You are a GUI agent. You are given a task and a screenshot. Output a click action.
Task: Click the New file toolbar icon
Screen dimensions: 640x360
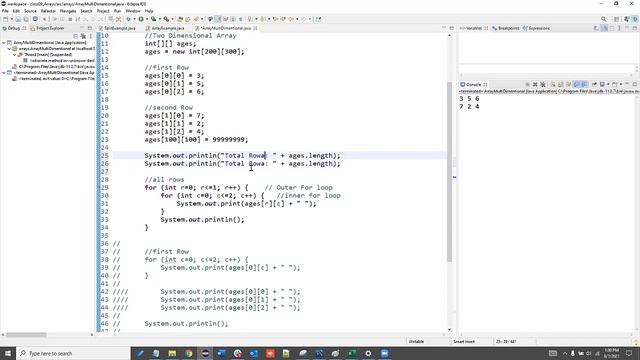click(x=5, y=19)
